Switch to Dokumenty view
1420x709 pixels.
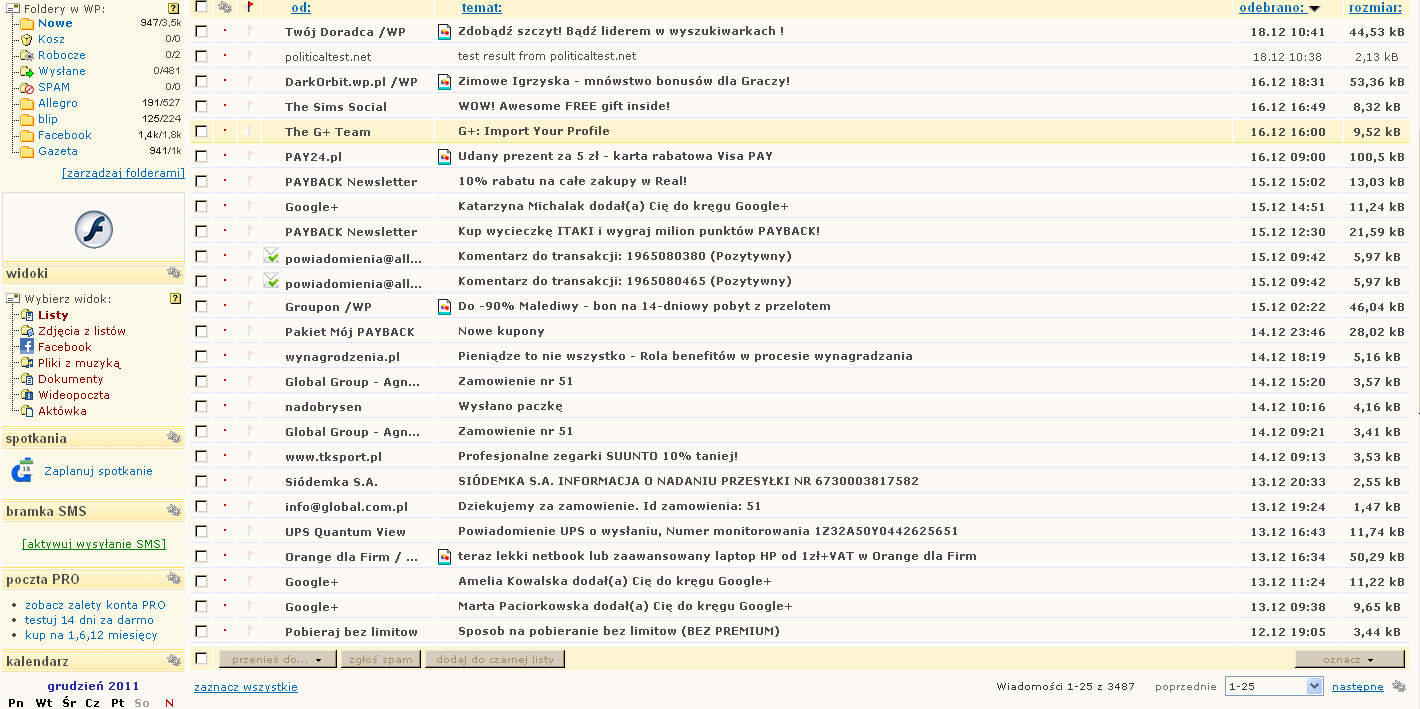(x=71, y=379)
